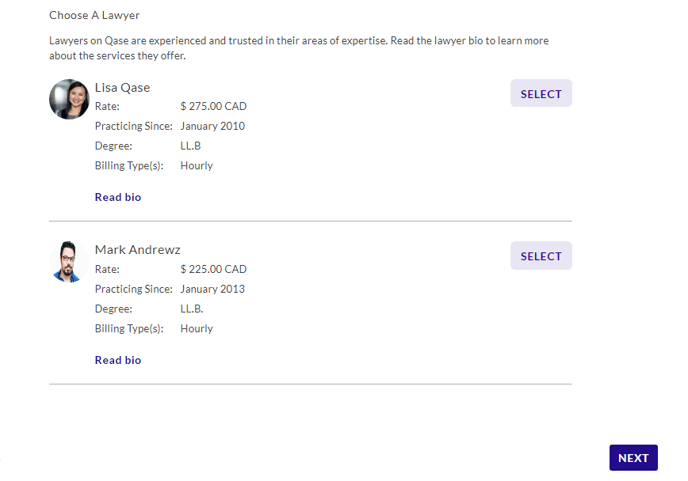Click Lisa Qase's LL.B degree value
This screenshot has width=688, height=481.
point(191,146)
